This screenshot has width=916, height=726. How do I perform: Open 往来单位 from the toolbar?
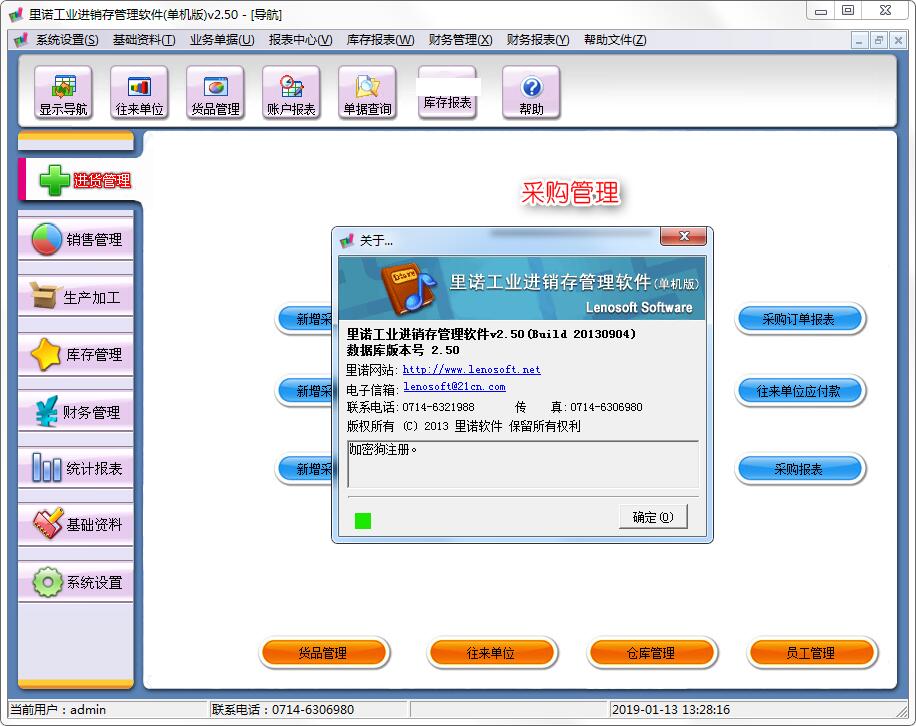tap(139, 93)
